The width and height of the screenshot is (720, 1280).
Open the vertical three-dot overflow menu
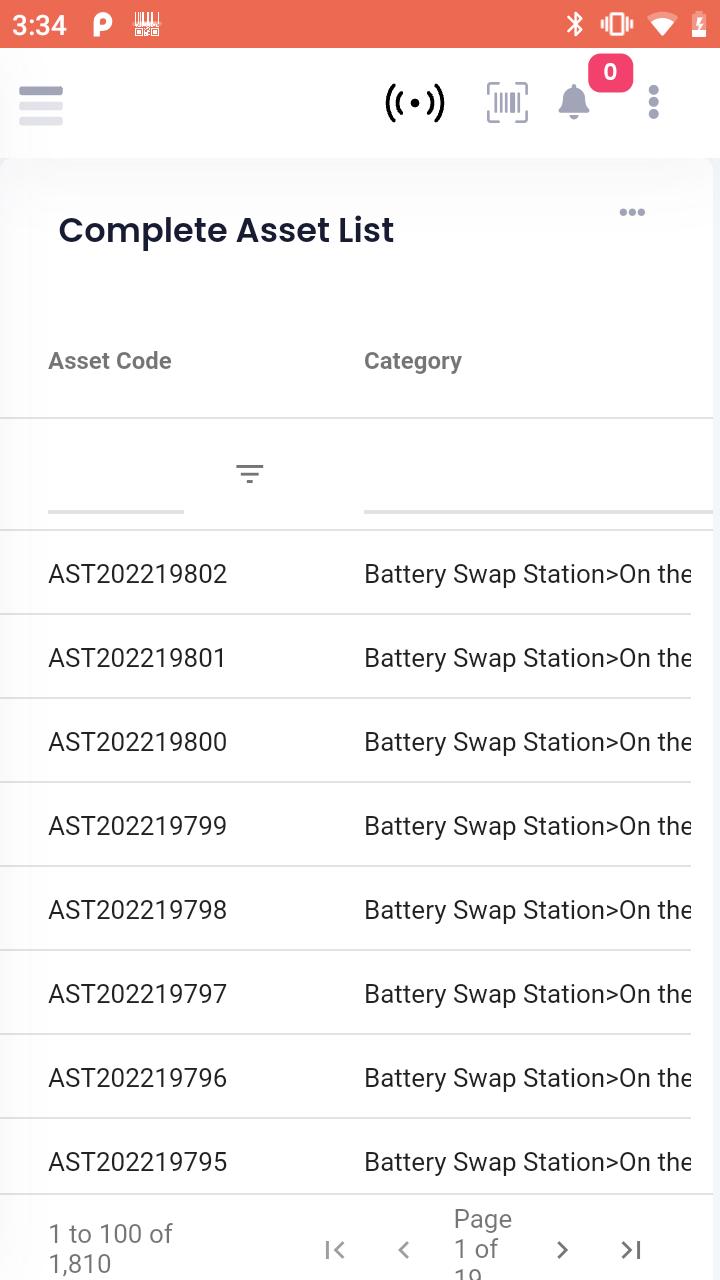(x=653, y=102)
